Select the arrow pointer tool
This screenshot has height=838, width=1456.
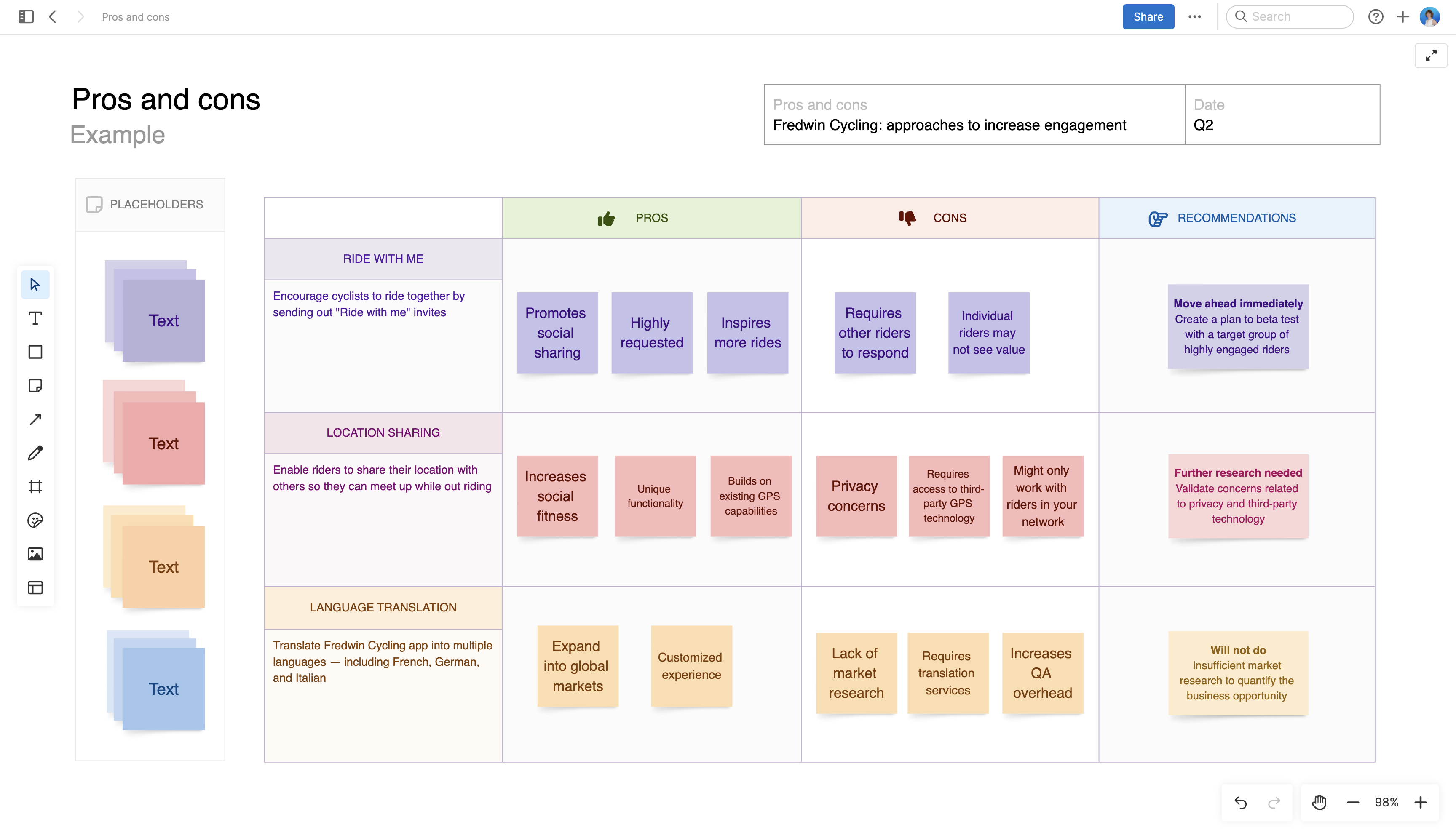tap(35, 284)
